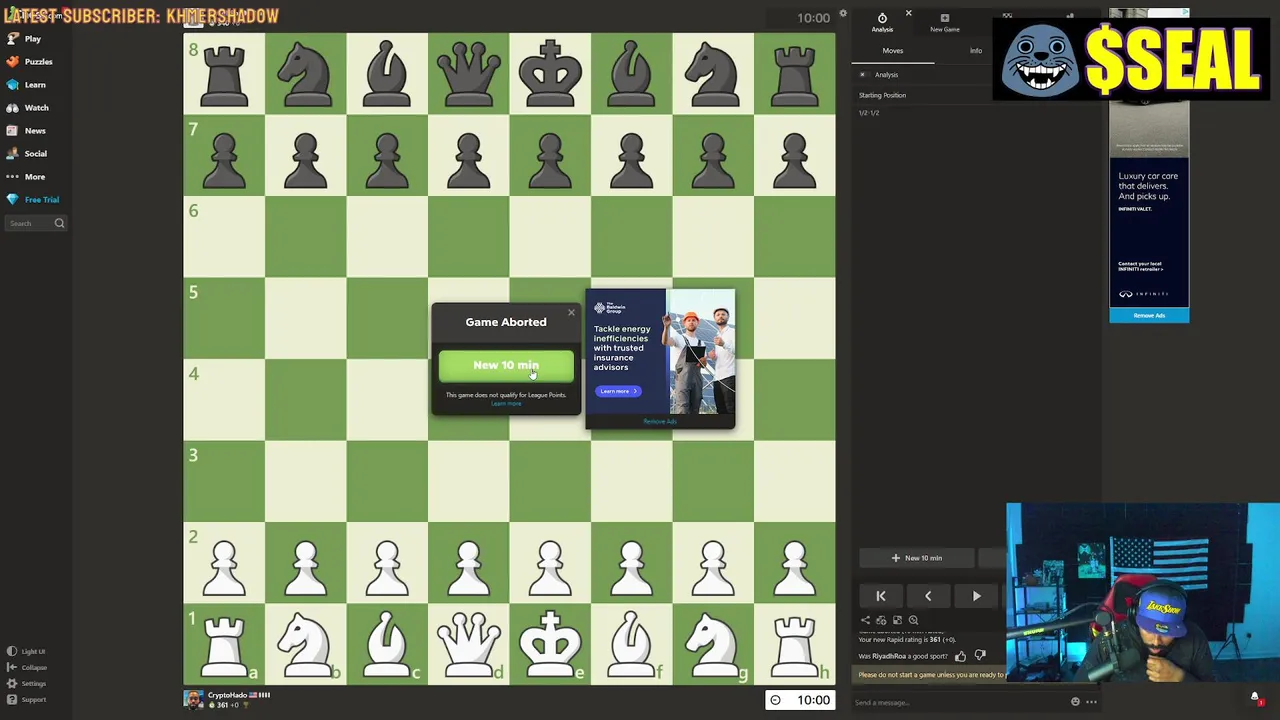This screenshot has height=720, width=1280.
Task: Close the Game Aborted dialog
Action: pyautogui.click(x=571, y=313)
